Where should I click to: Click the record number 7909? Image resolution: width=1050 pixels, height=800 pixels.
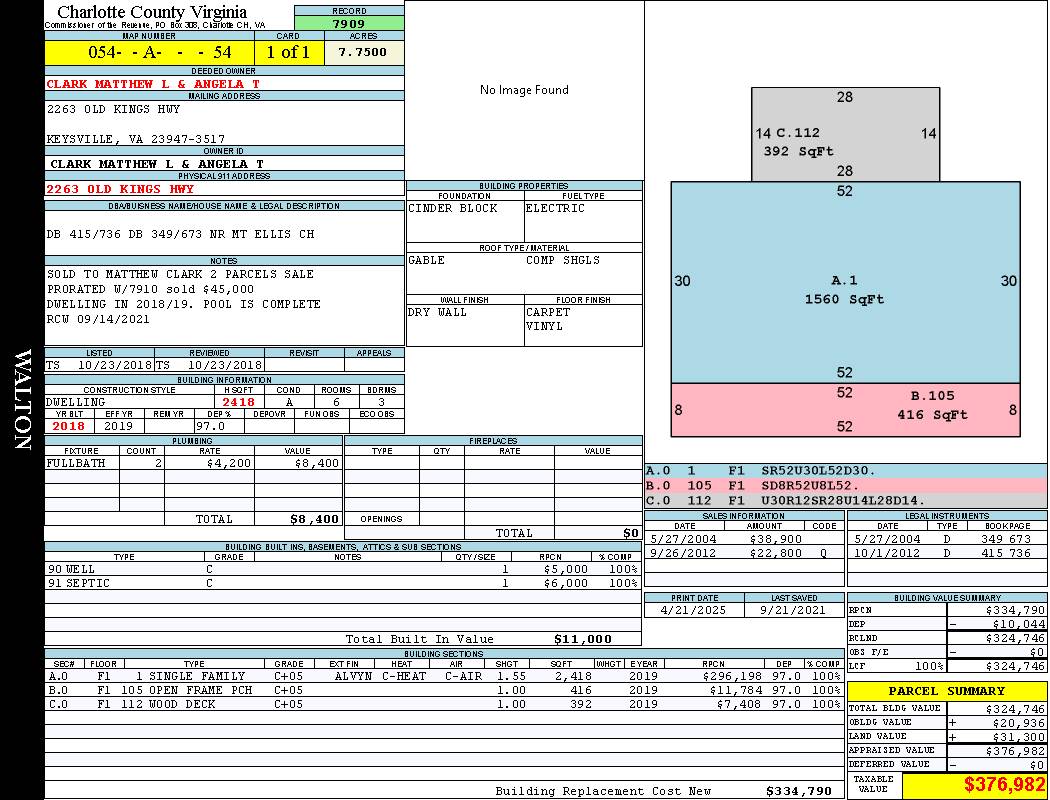(x=349, y=24)
